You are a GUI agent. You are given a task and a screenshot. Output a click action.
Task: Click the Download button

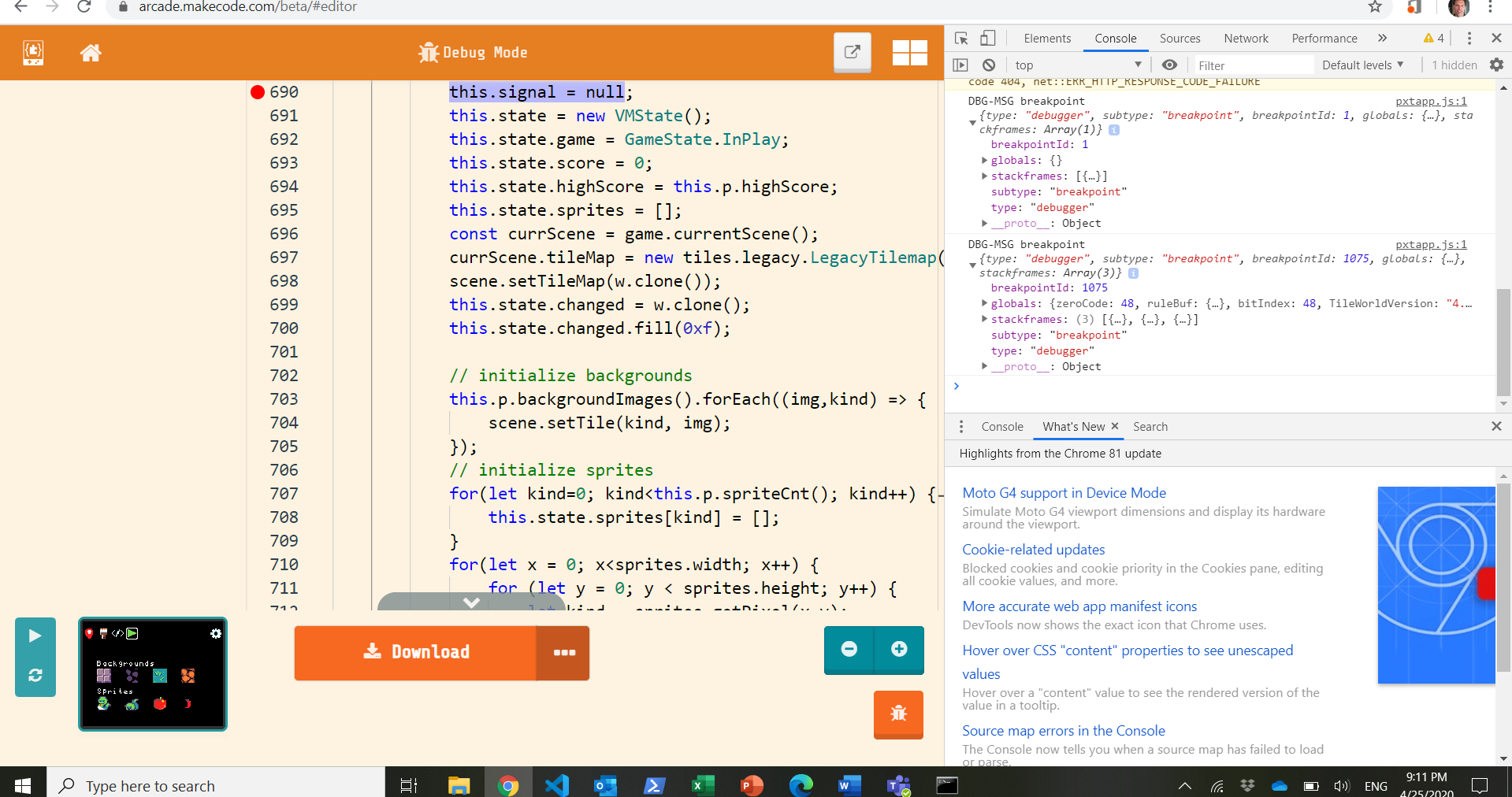(418, 652)
